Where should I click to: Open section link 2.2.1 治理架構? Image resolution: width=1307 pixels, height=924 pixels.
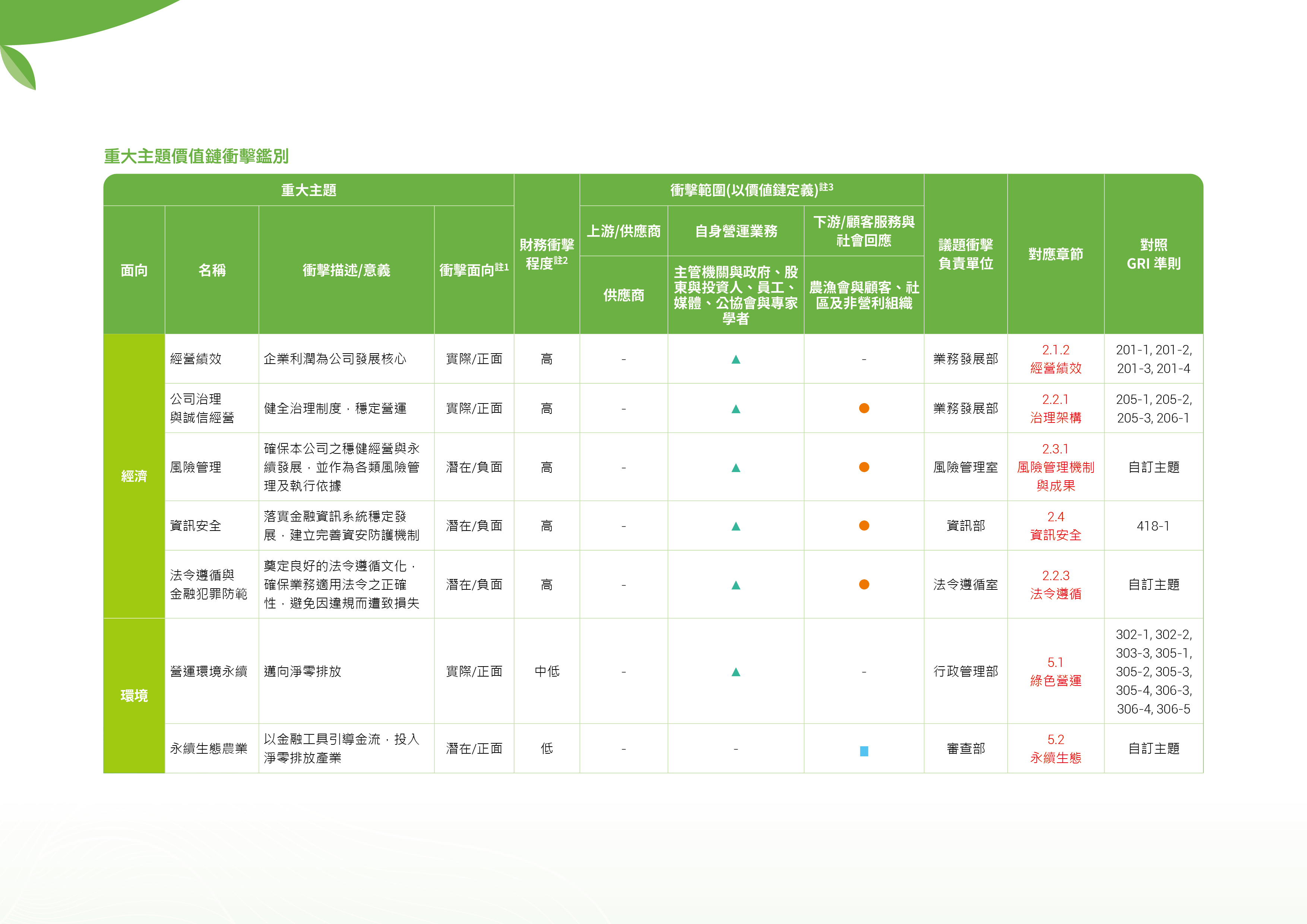point(1056,409)
